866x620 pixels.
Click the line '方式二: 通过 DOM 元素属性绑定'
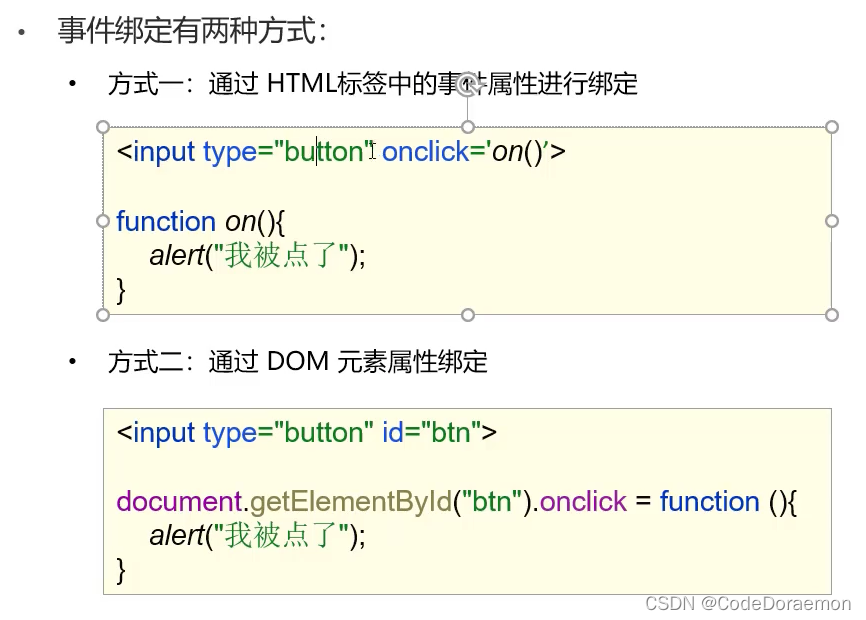point(298,362)
